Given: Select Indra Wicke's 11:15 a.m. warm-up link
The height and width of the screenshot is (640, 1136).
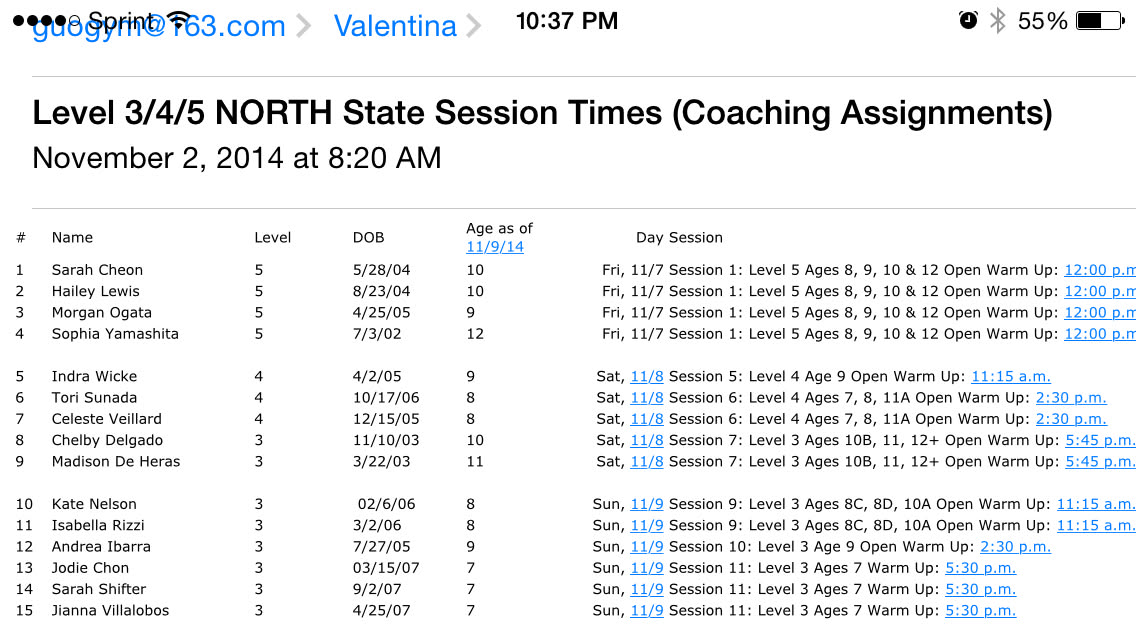Looking at the screenshot, I should [1011, 377].
